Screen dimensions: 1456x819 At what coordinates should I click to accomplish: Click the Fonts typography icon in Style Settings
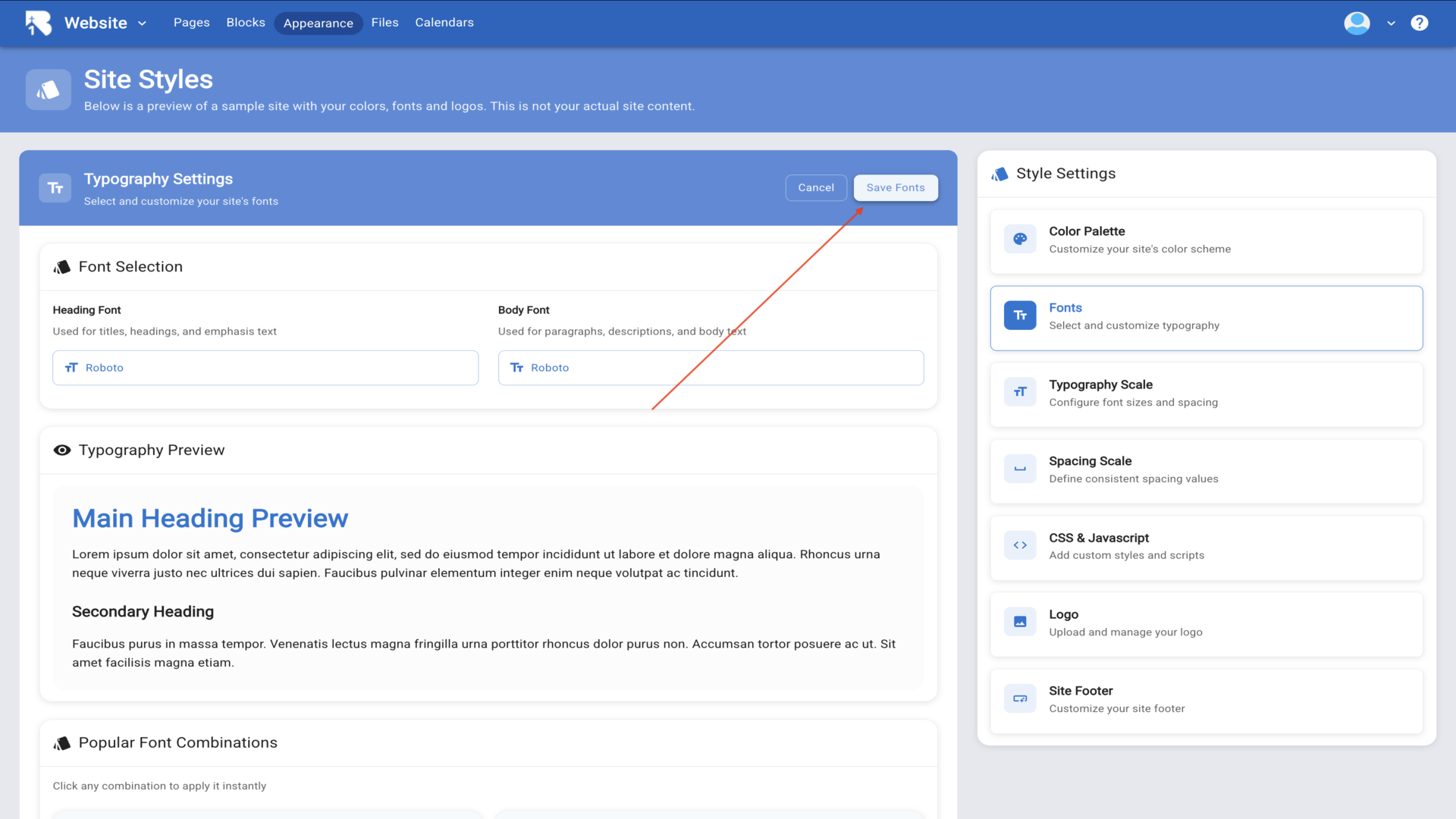1020,315
